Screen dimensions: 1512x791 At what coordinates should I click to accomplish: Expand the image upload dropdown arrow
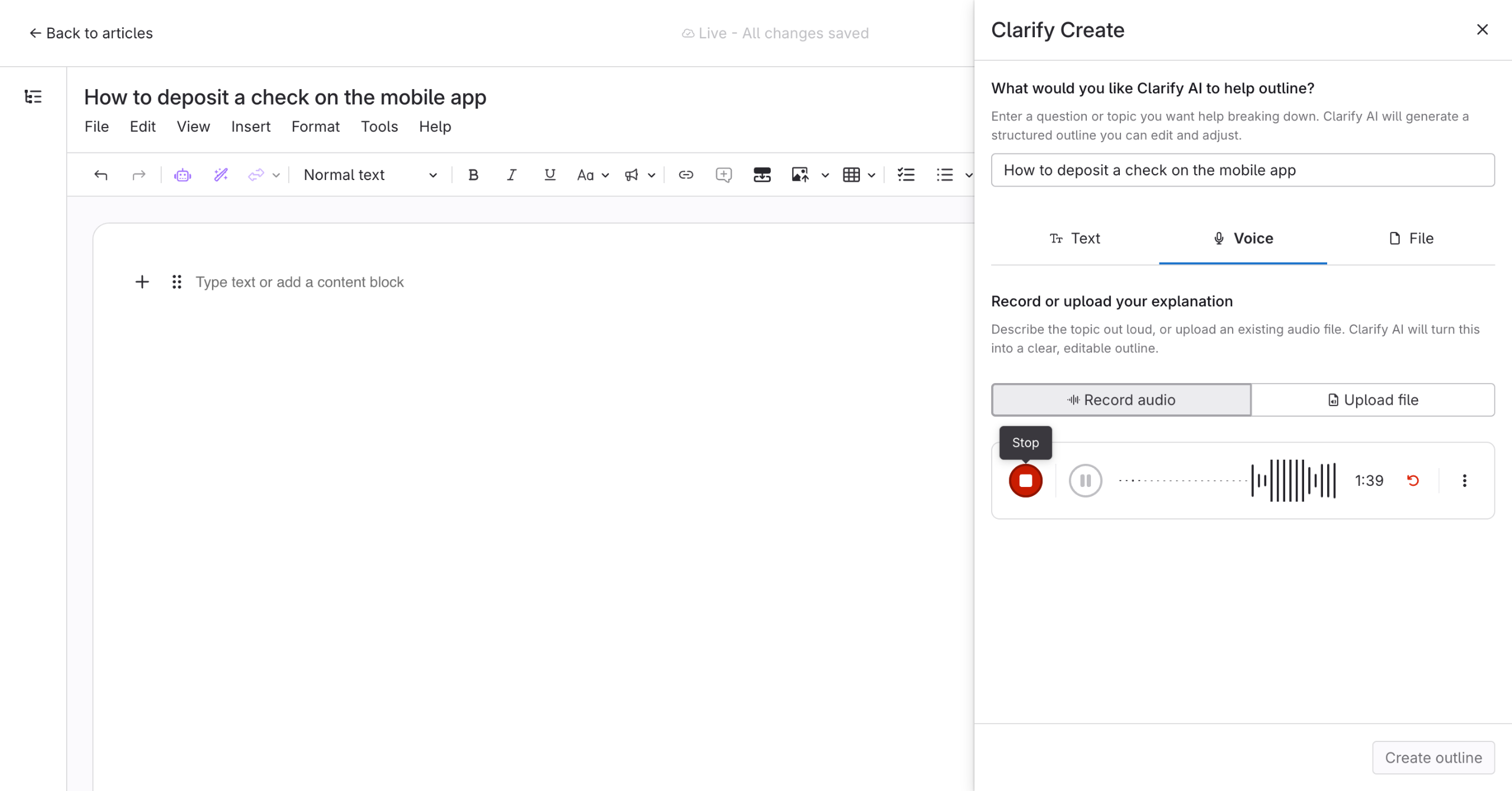point(825,175)
